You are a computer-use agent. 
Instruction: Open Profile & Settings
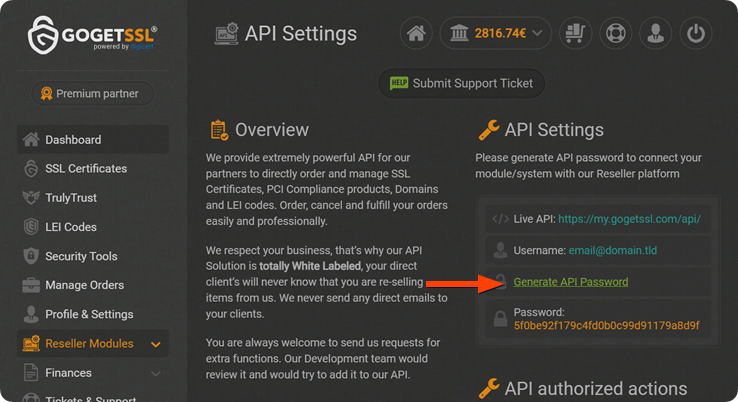(89, 314)
